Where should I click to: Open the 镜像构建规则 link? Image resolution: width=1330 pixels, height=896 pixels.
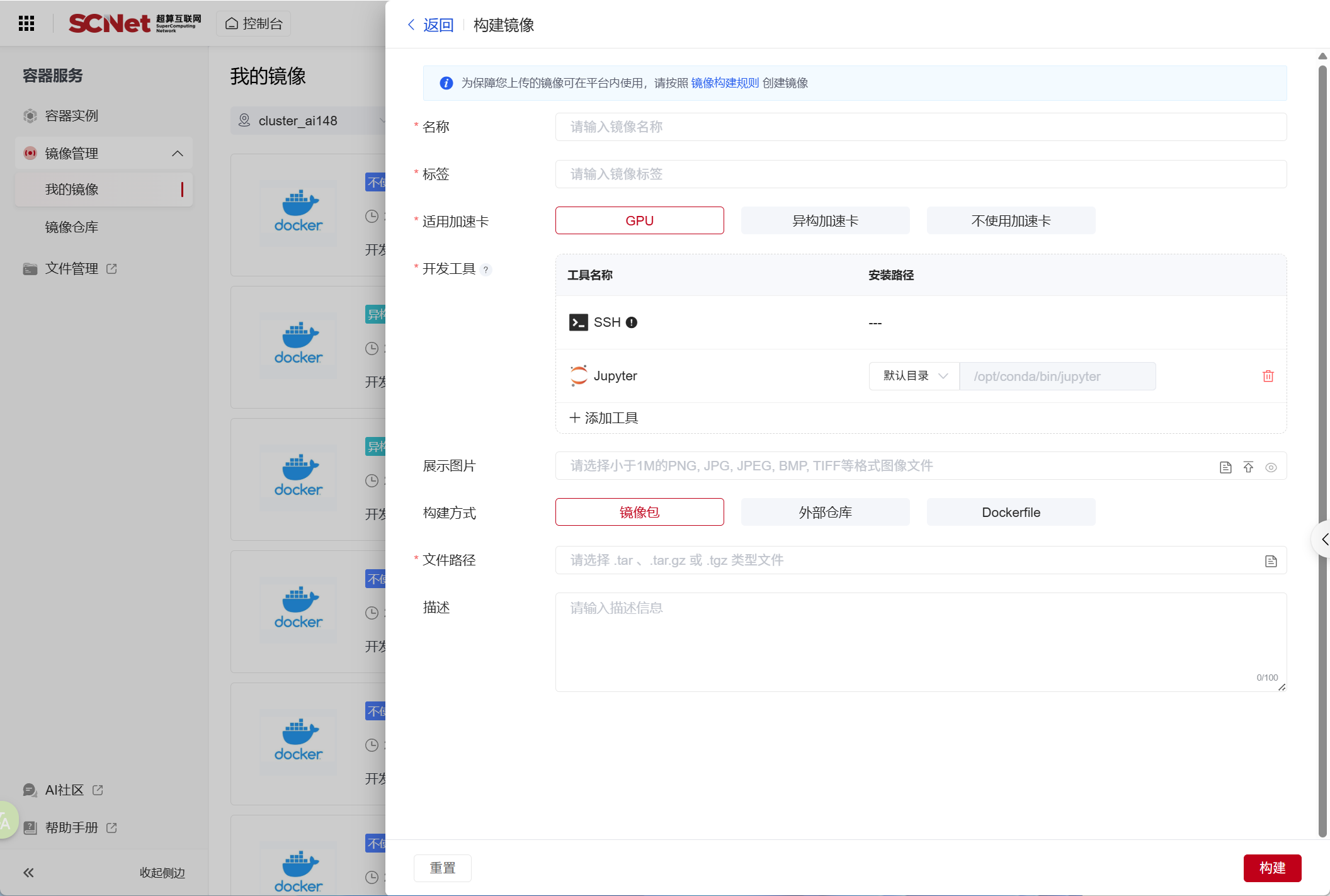click(x=725, y=83)
